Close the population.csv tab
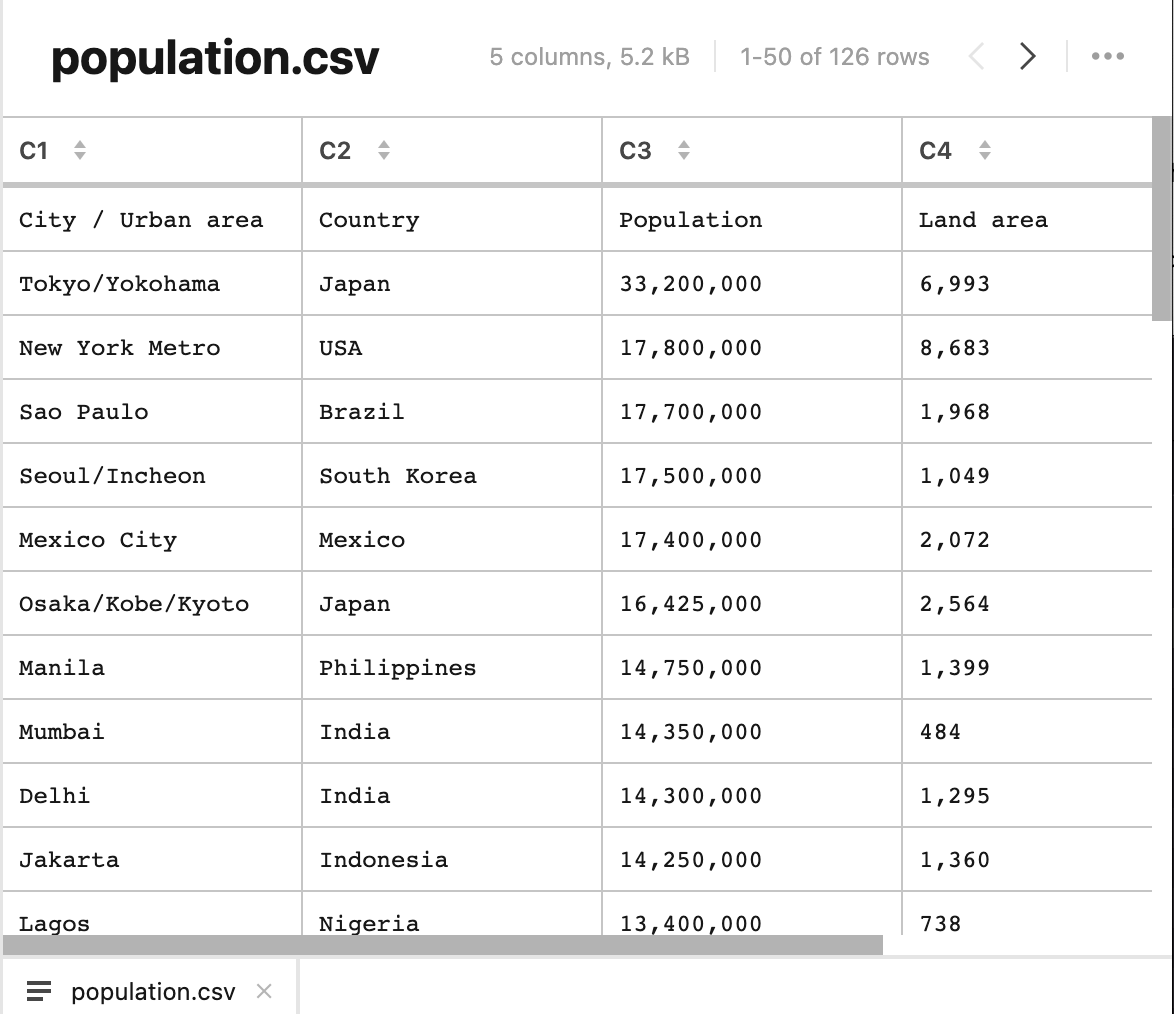The width and height of the screenshot is (1174, 1014). pos(264,991)
